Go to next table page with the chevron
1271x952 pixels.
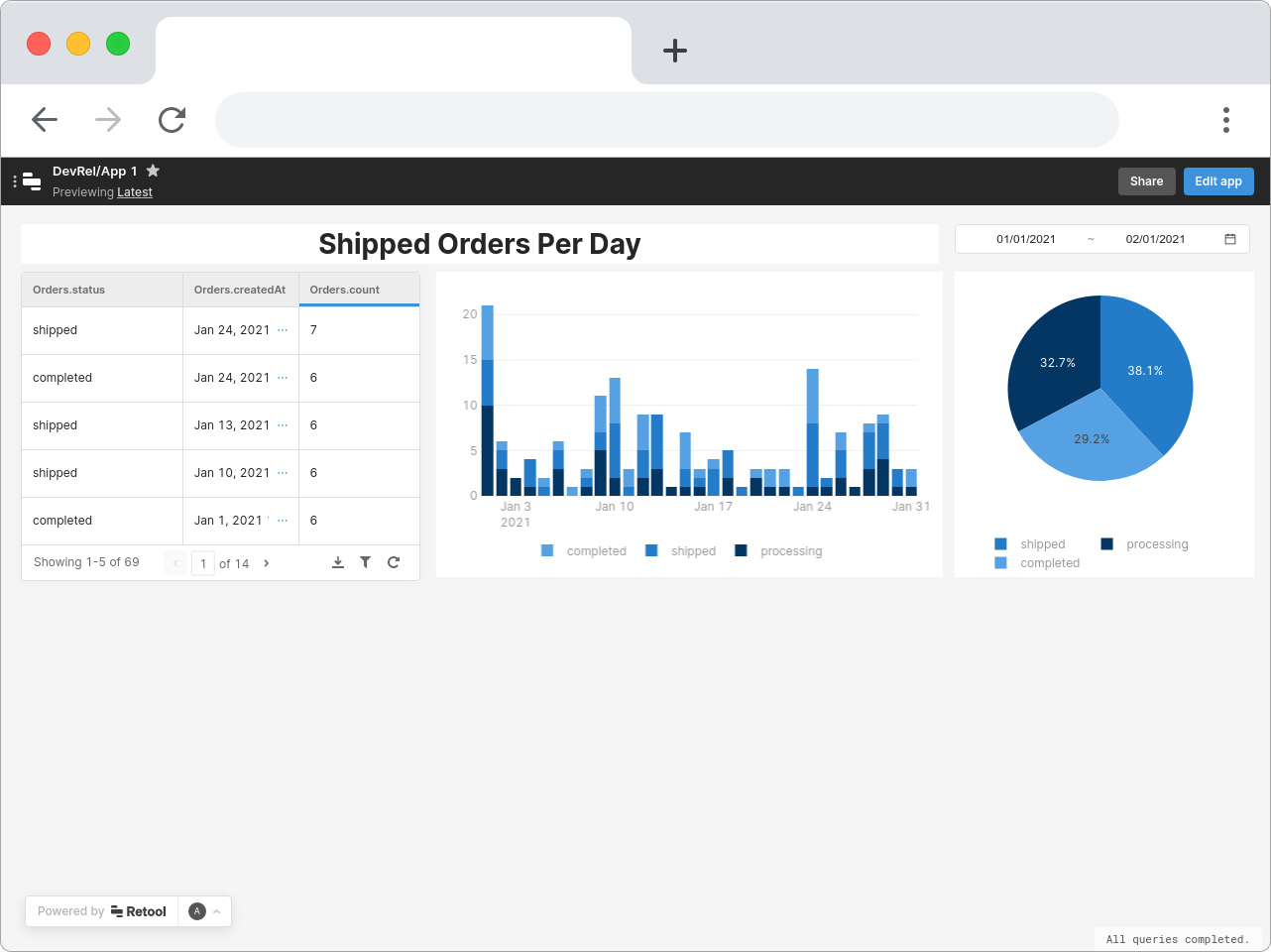[265, 562]
